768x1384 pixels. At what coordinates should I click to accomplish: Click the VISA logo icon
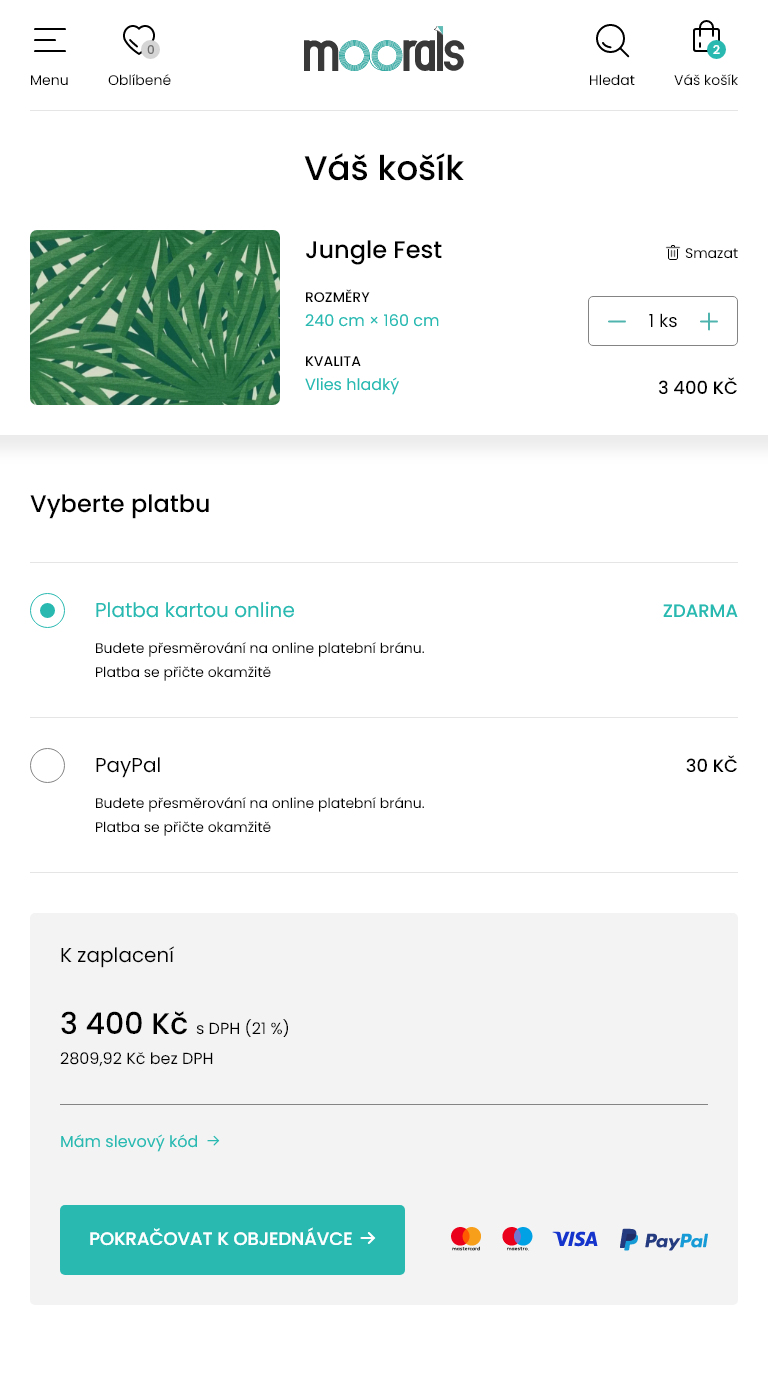pos(575,1239)
